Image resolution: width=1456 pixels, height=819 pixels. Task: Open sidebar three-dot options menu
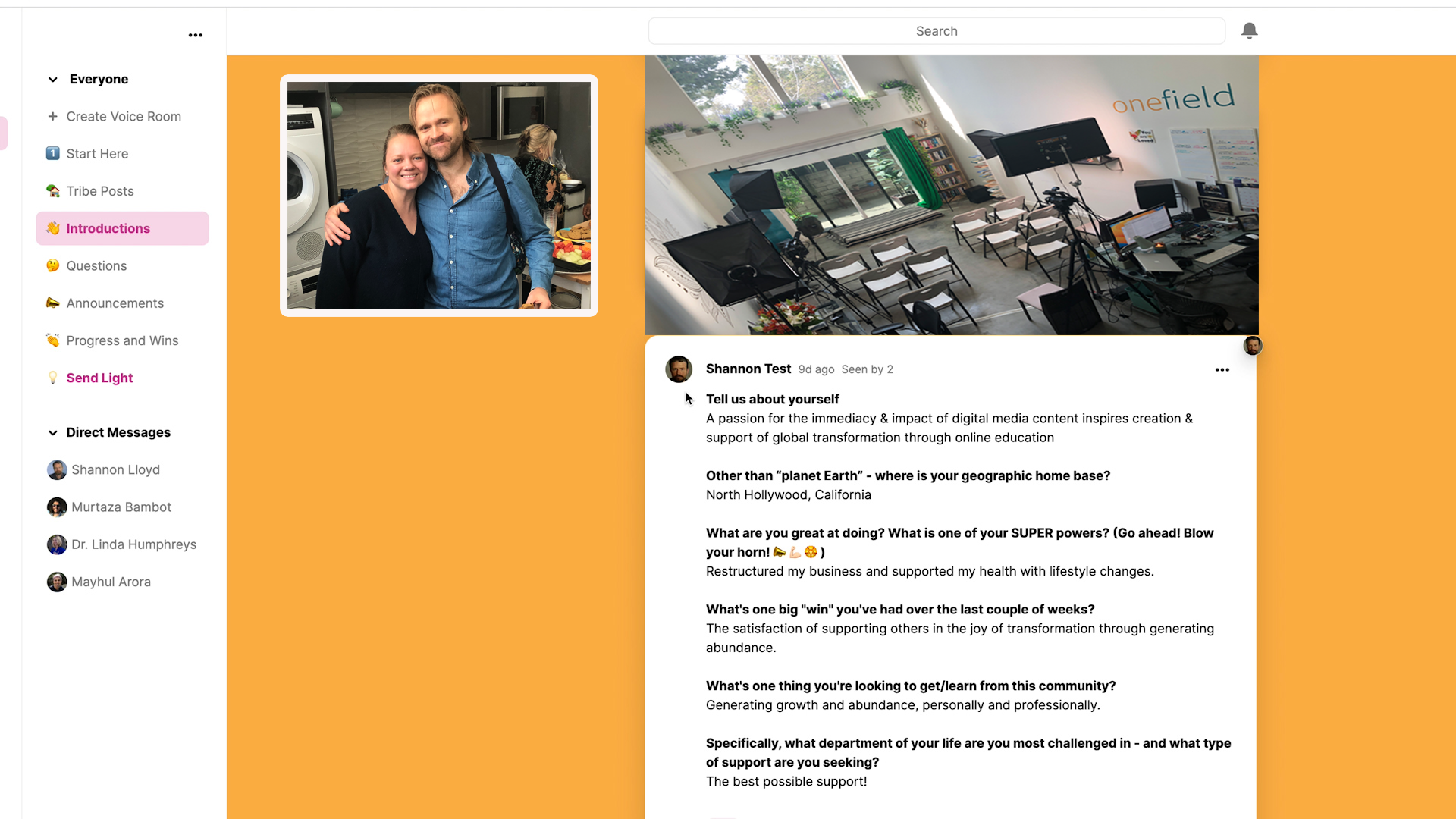point(196,35)
